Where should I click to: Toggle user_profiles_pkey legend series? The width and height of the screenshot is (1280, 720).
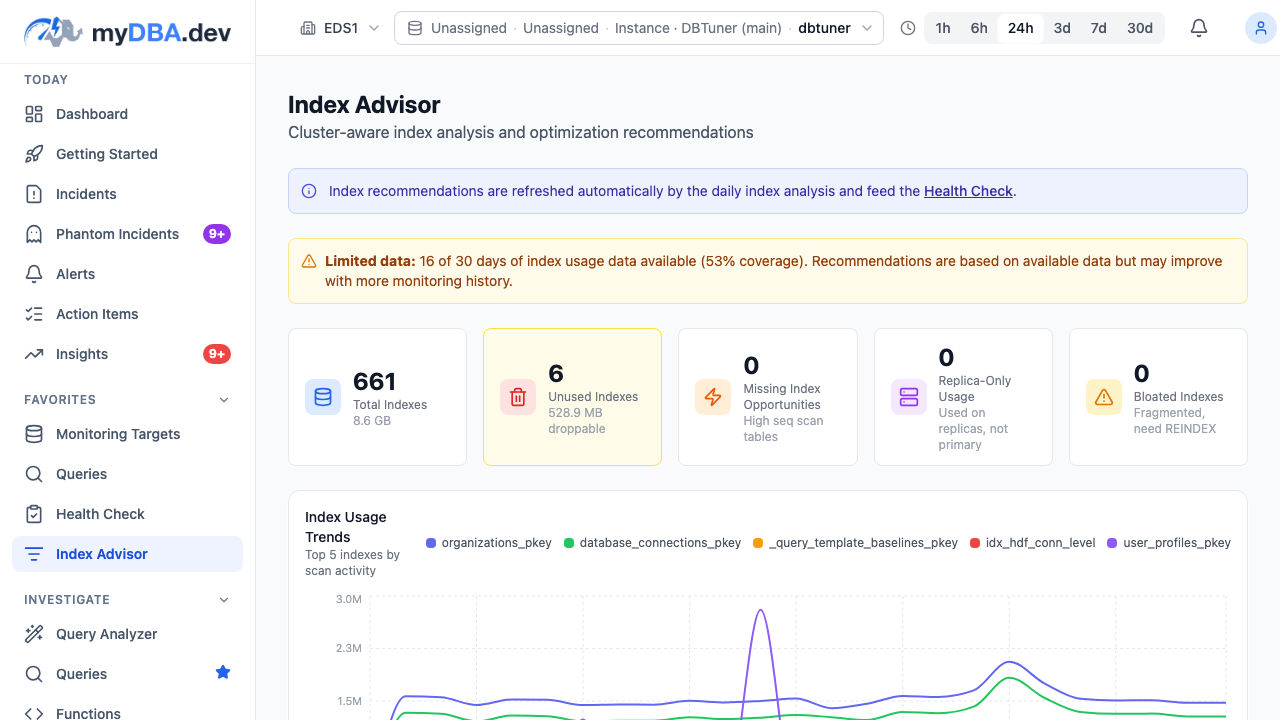point(1169,543)
